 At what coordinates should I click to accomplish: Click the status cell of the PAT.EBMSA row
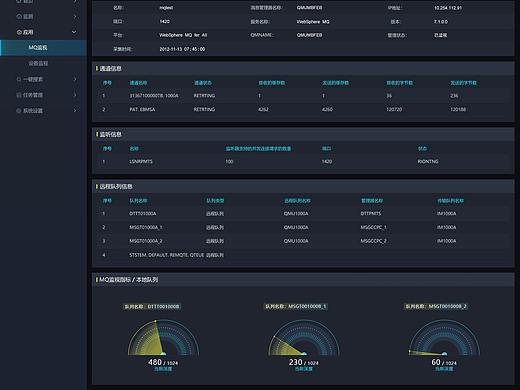(204, 109)
